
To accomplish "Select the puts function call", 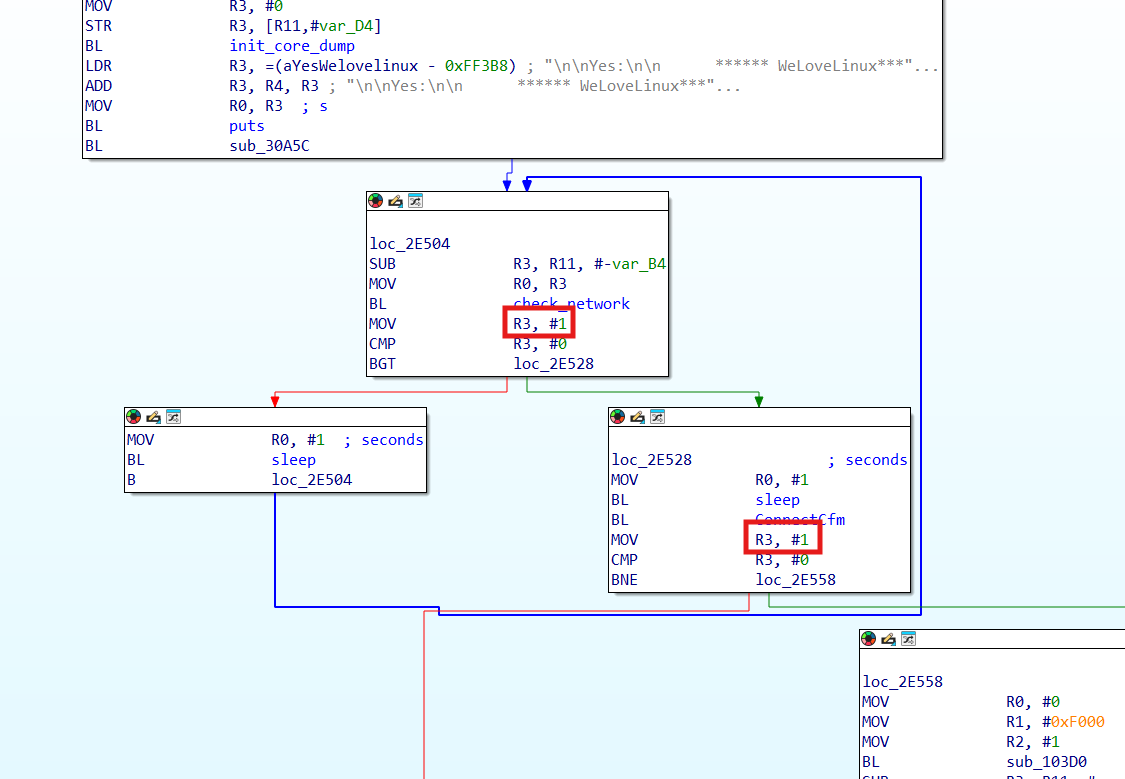I will [247, 126].
